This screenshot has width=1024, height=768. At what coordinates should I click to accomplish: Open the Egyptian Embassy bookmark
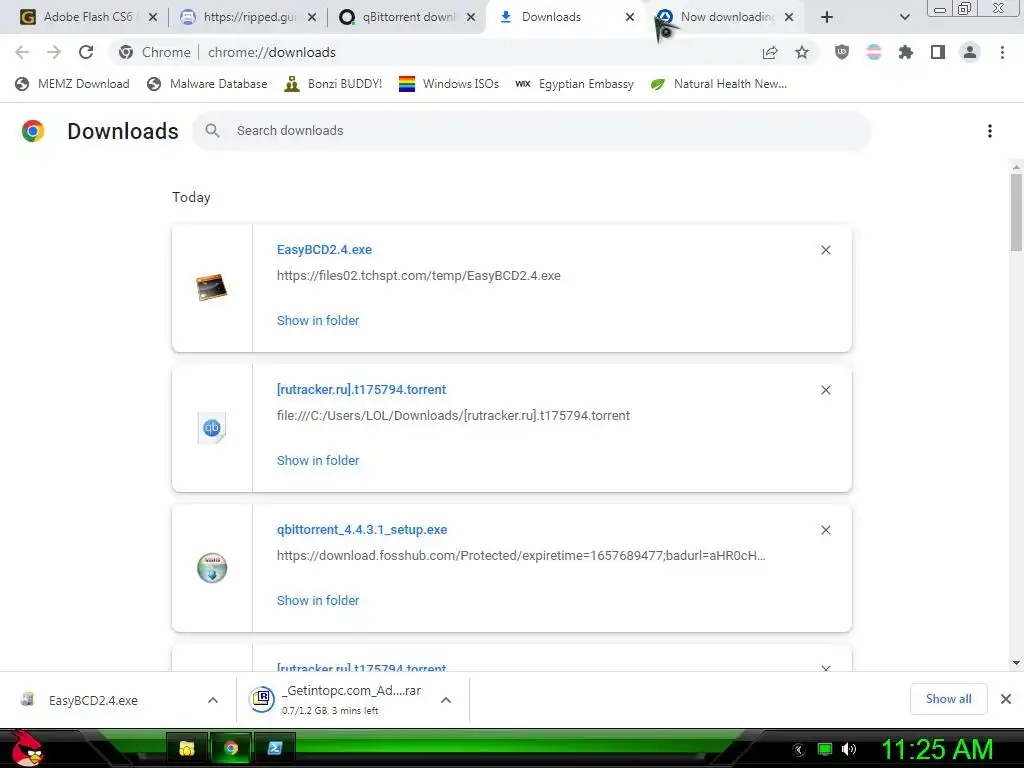click(575, 84)
